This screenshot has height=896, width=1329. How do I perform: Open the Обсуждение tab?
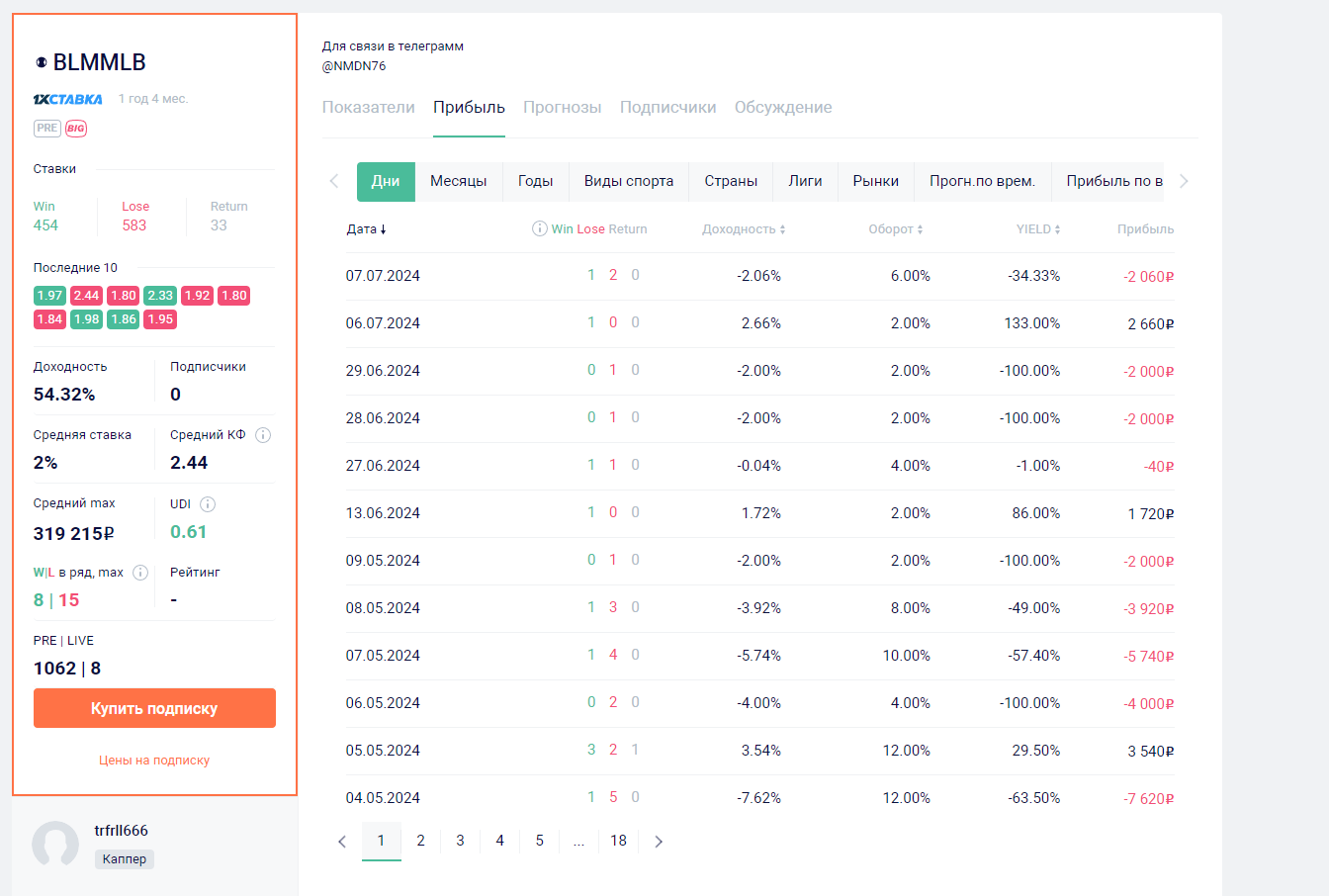click(x=783, y=108)
